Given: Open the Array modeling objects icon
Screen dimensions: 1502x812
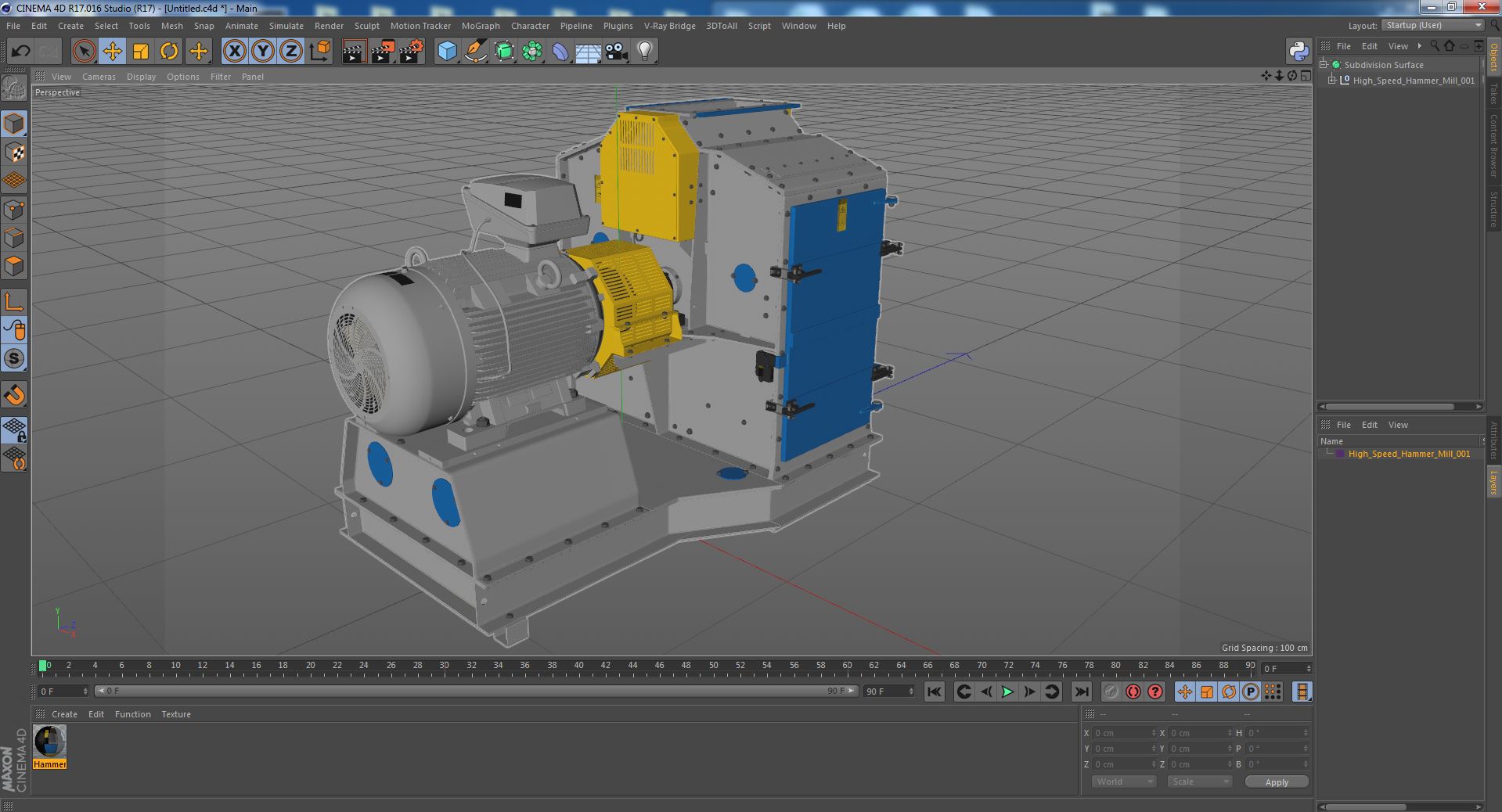Looking at the screenshot, I should click(x=532, y=52).
